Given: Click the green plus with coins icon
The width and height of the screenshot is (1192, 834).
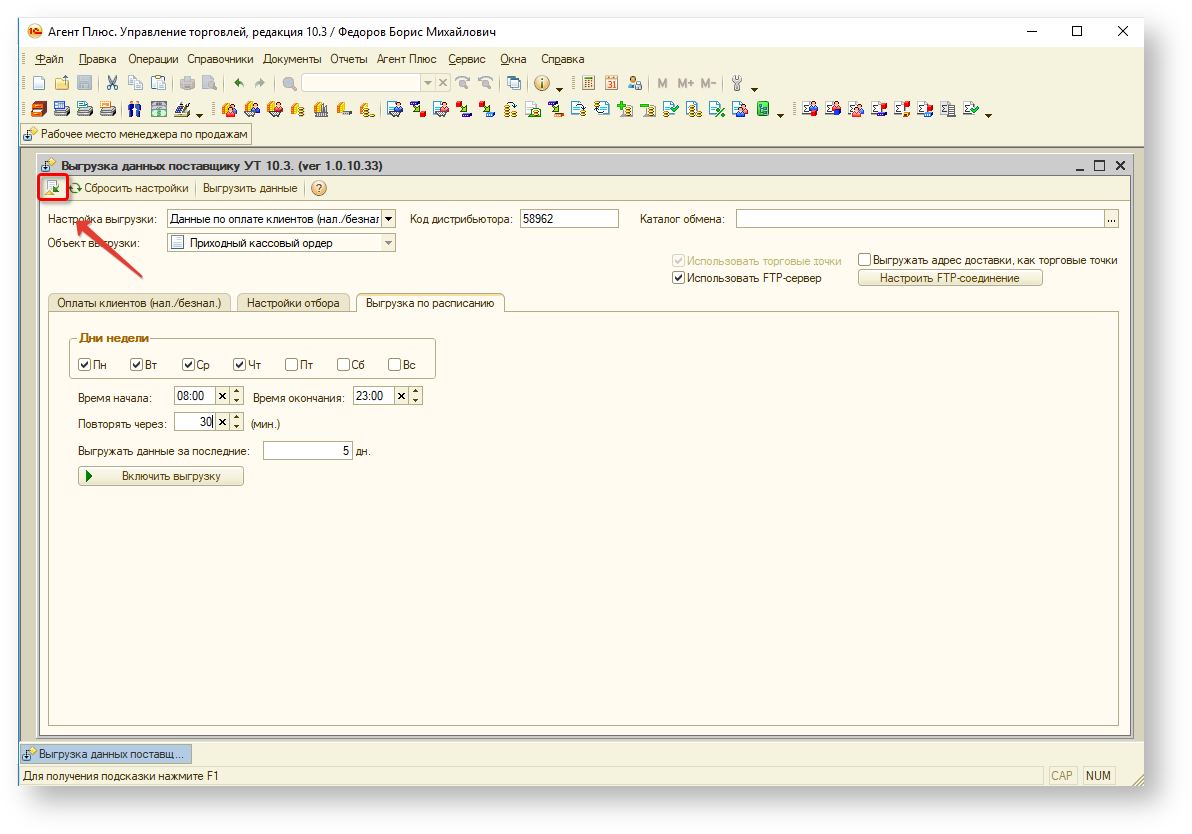Looking at the screenshot, I should click(625, 109).
